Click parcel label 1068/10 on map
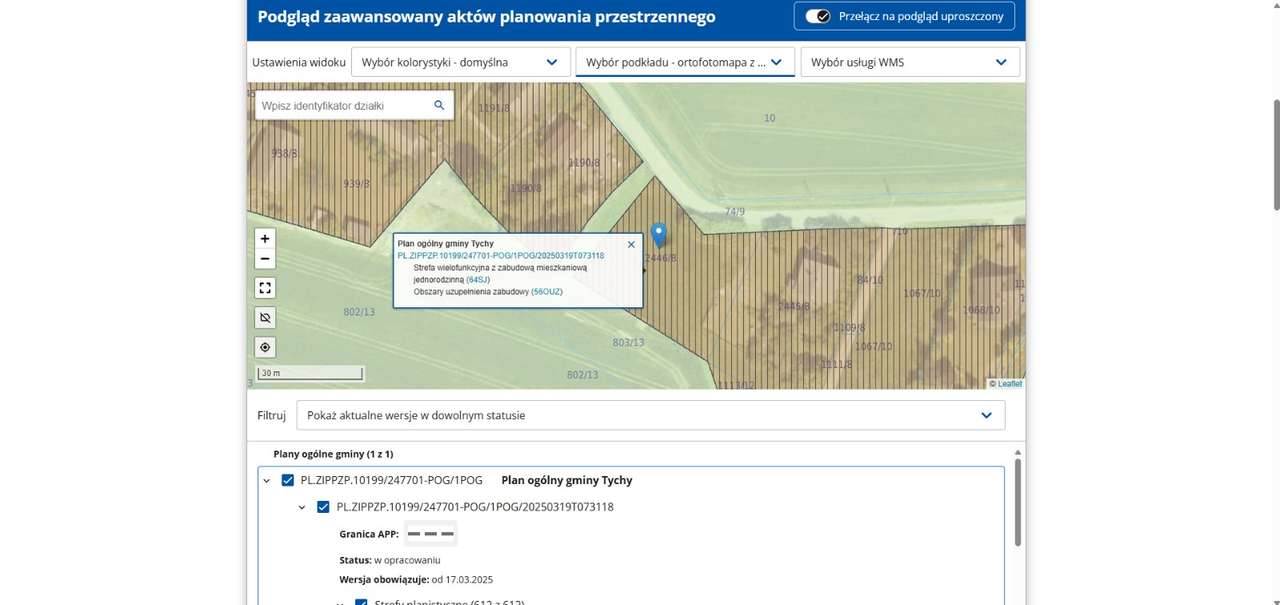 pos(980,310)
